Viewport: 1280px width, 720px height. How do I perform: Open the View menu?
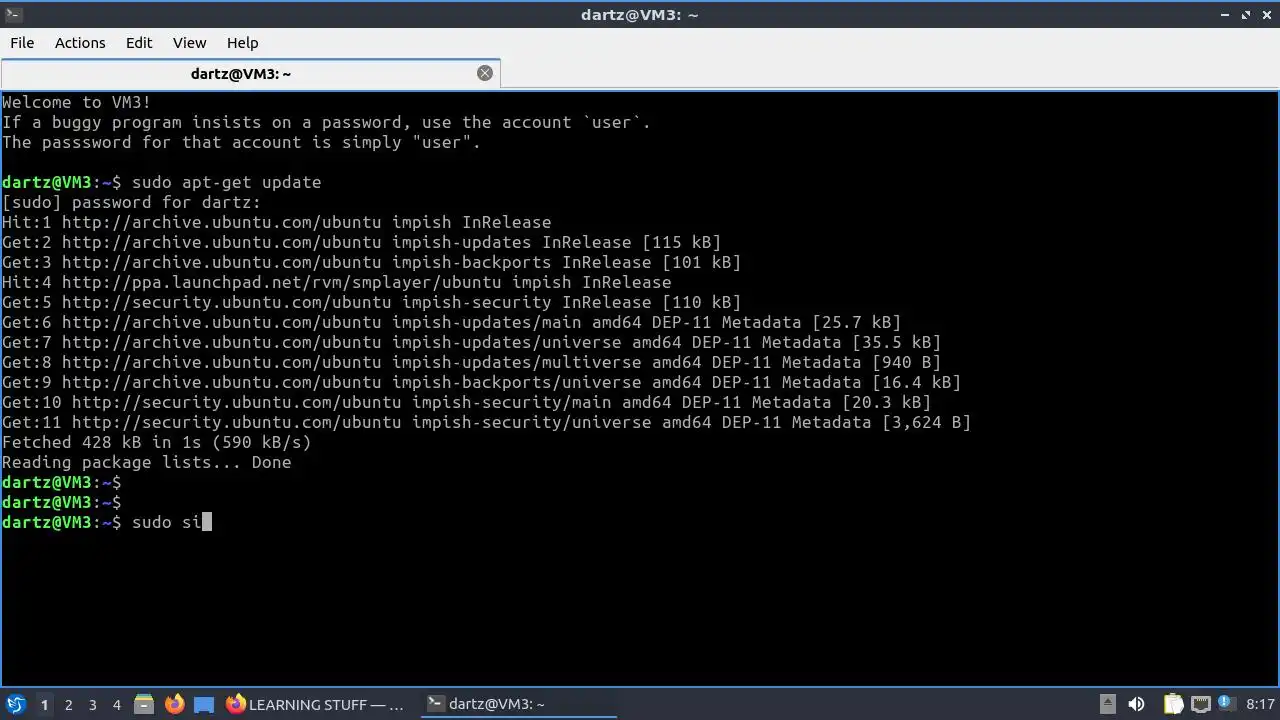point(189,43)
